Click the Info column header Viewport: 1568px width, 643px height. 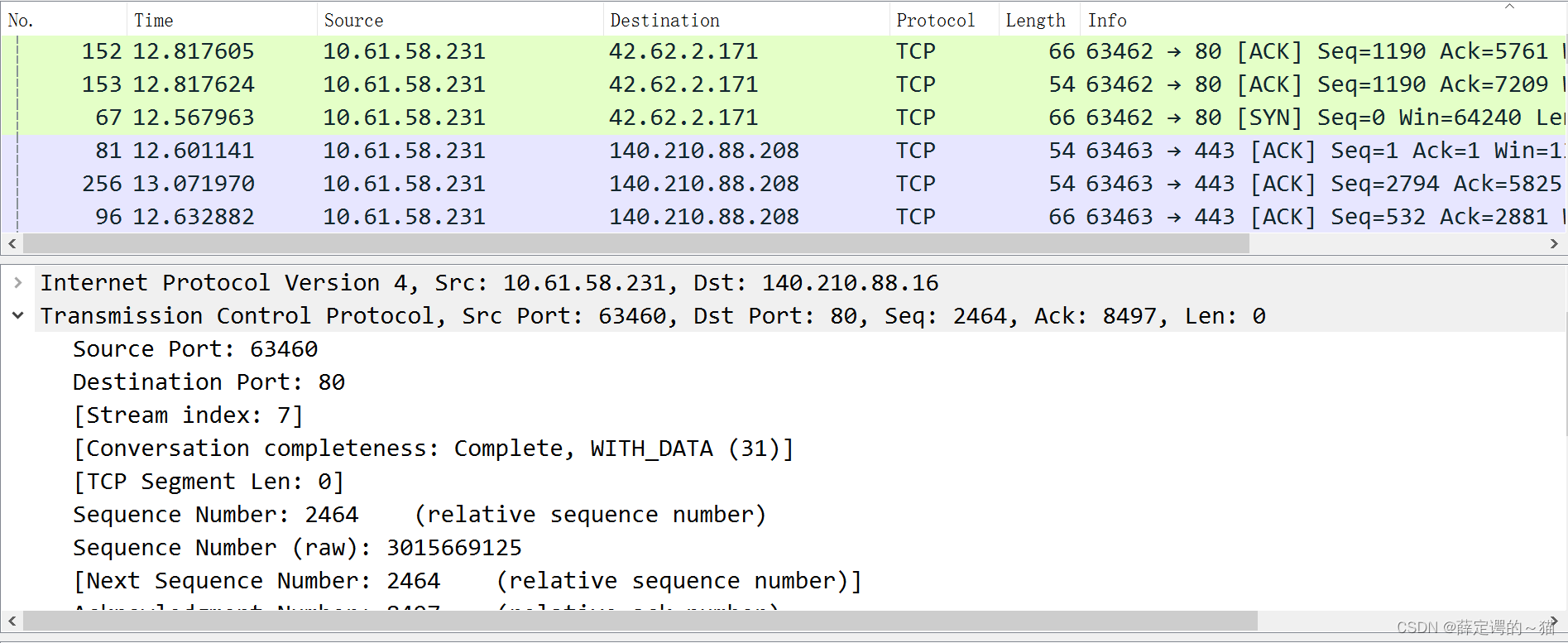[1324, 20]
